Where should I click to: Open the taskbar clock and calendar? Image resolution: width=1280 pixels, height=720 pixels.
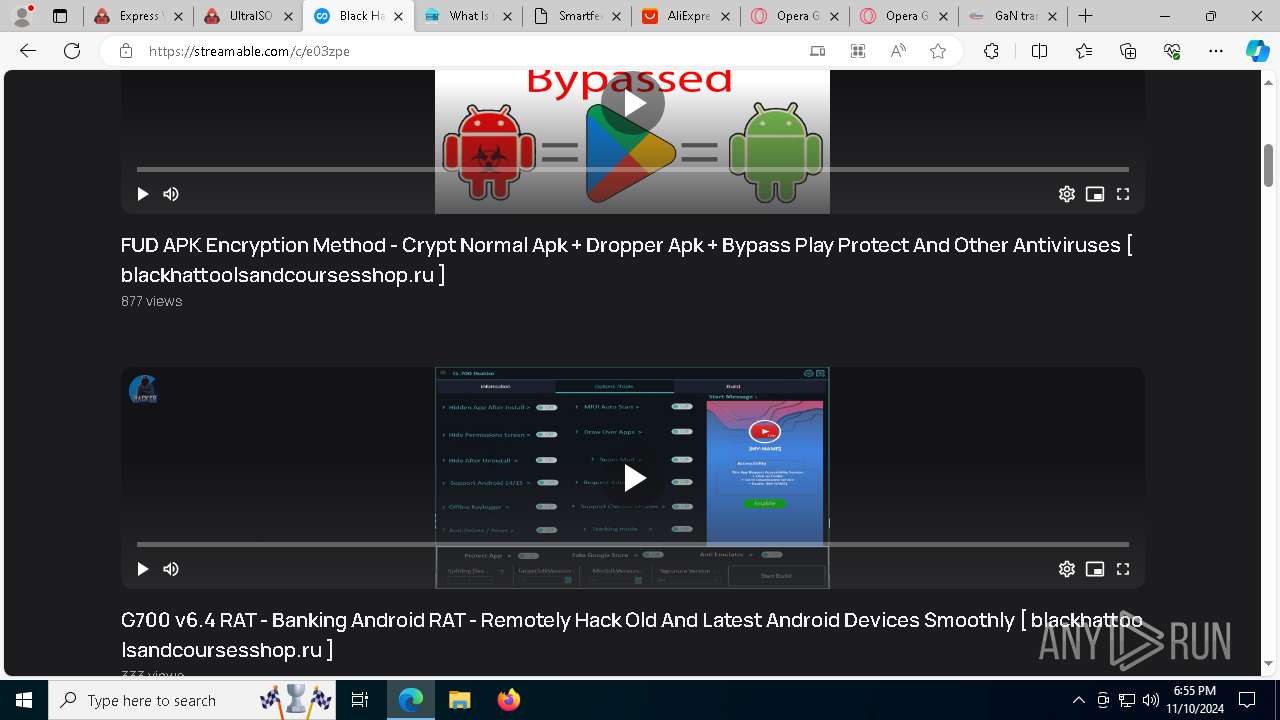point(1195,700)
